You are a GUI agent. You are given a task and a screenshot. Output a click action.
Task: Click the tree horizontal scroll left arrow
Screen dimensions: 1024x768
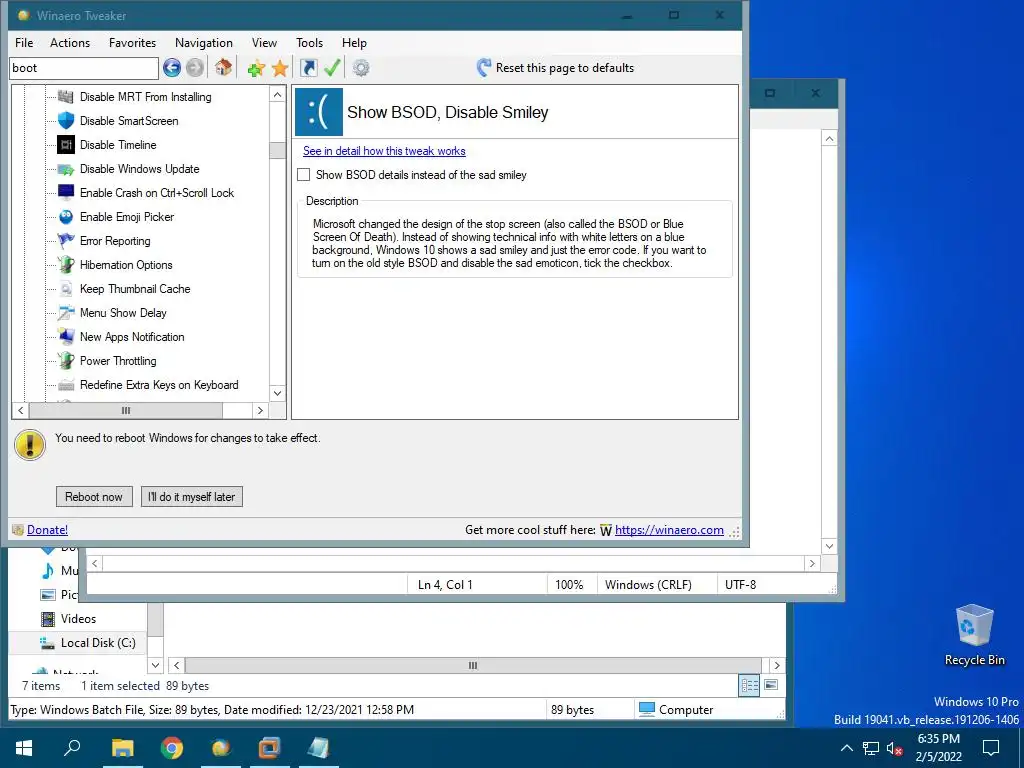click(21, 411)
